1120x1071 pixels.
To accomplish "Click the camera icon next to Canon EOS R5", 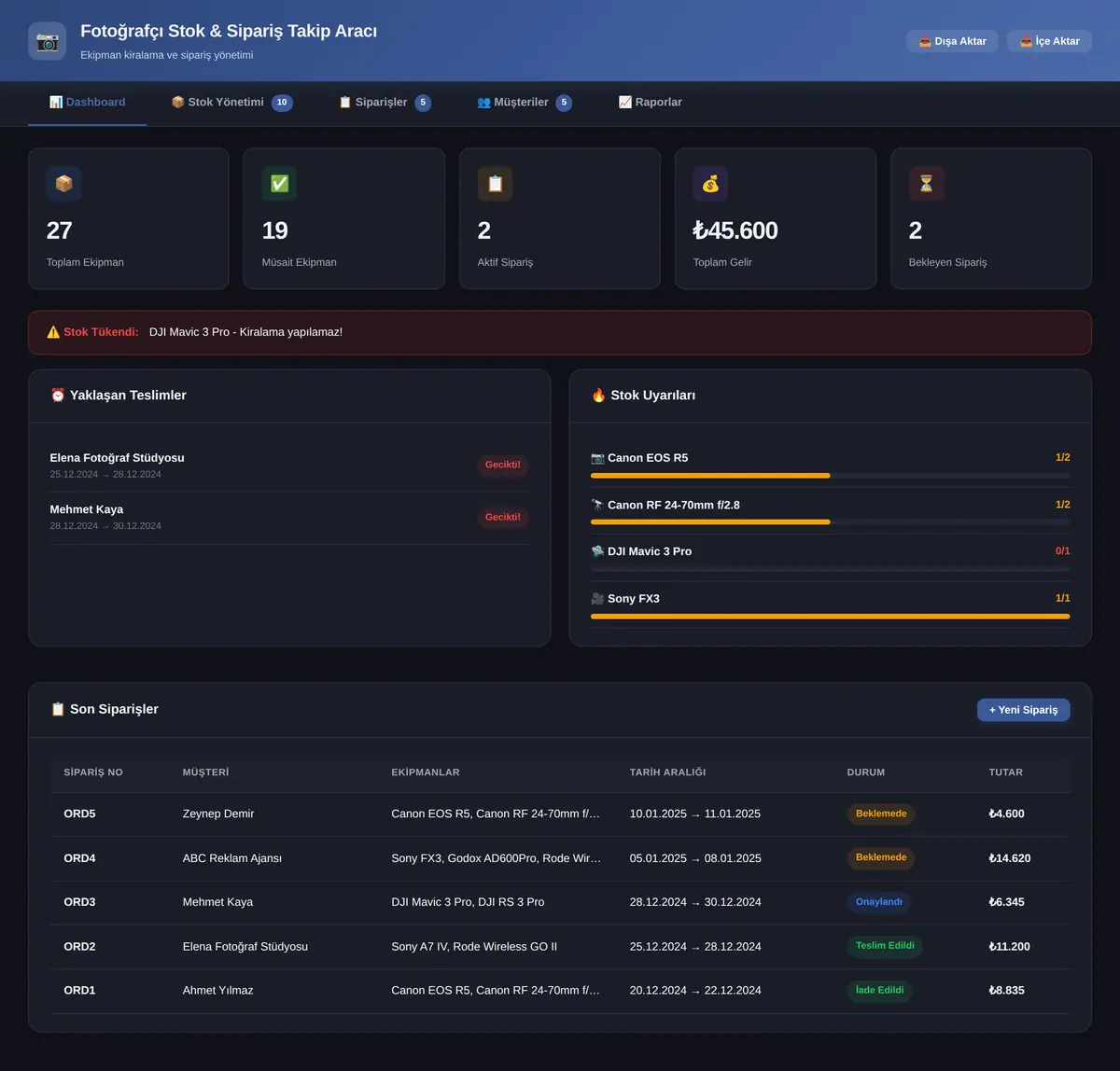I will [597, 458].
